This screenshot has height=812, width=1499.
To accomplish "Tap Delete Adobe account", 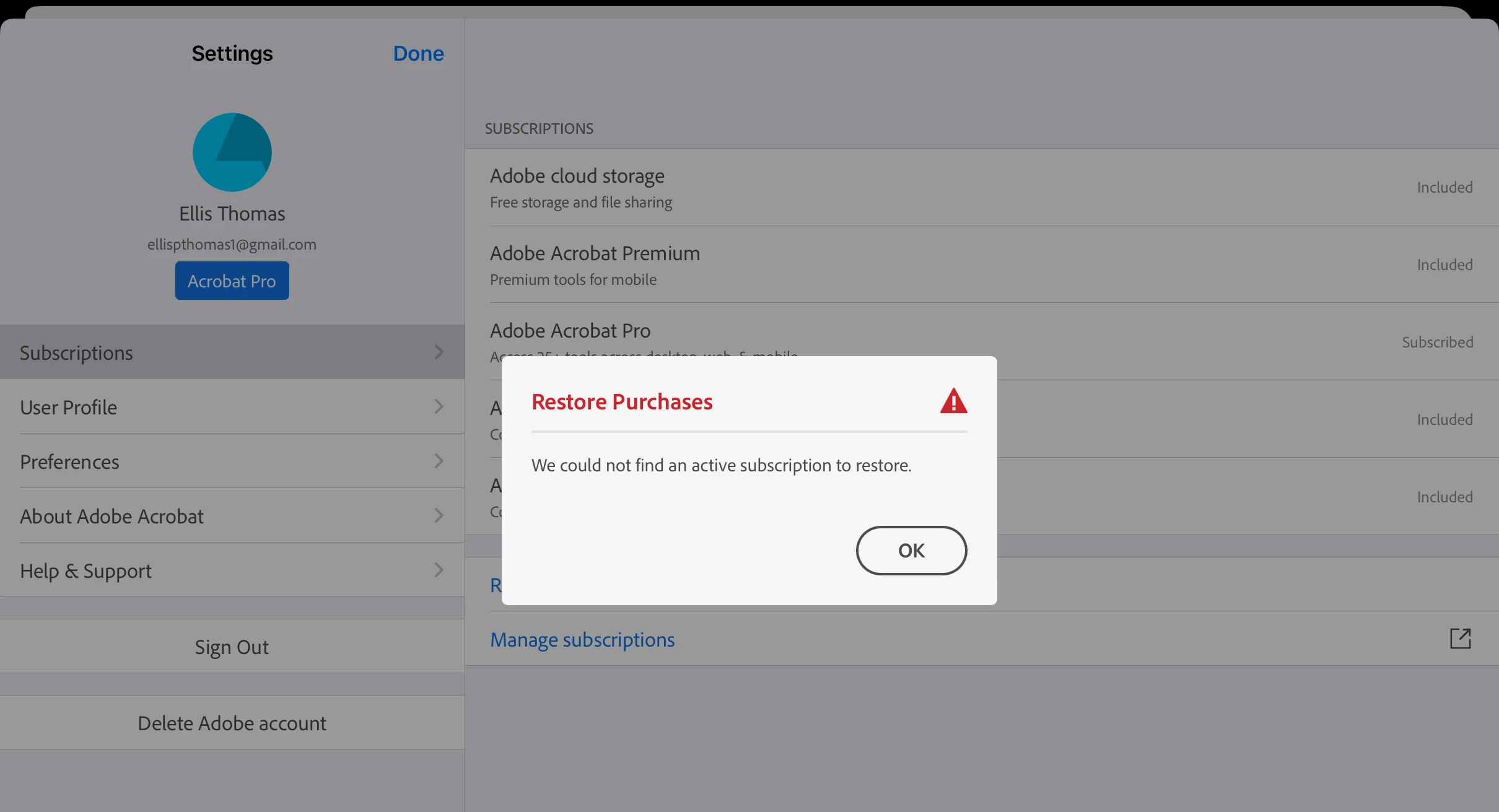I will pyautogui.click(x=232, y=723).
